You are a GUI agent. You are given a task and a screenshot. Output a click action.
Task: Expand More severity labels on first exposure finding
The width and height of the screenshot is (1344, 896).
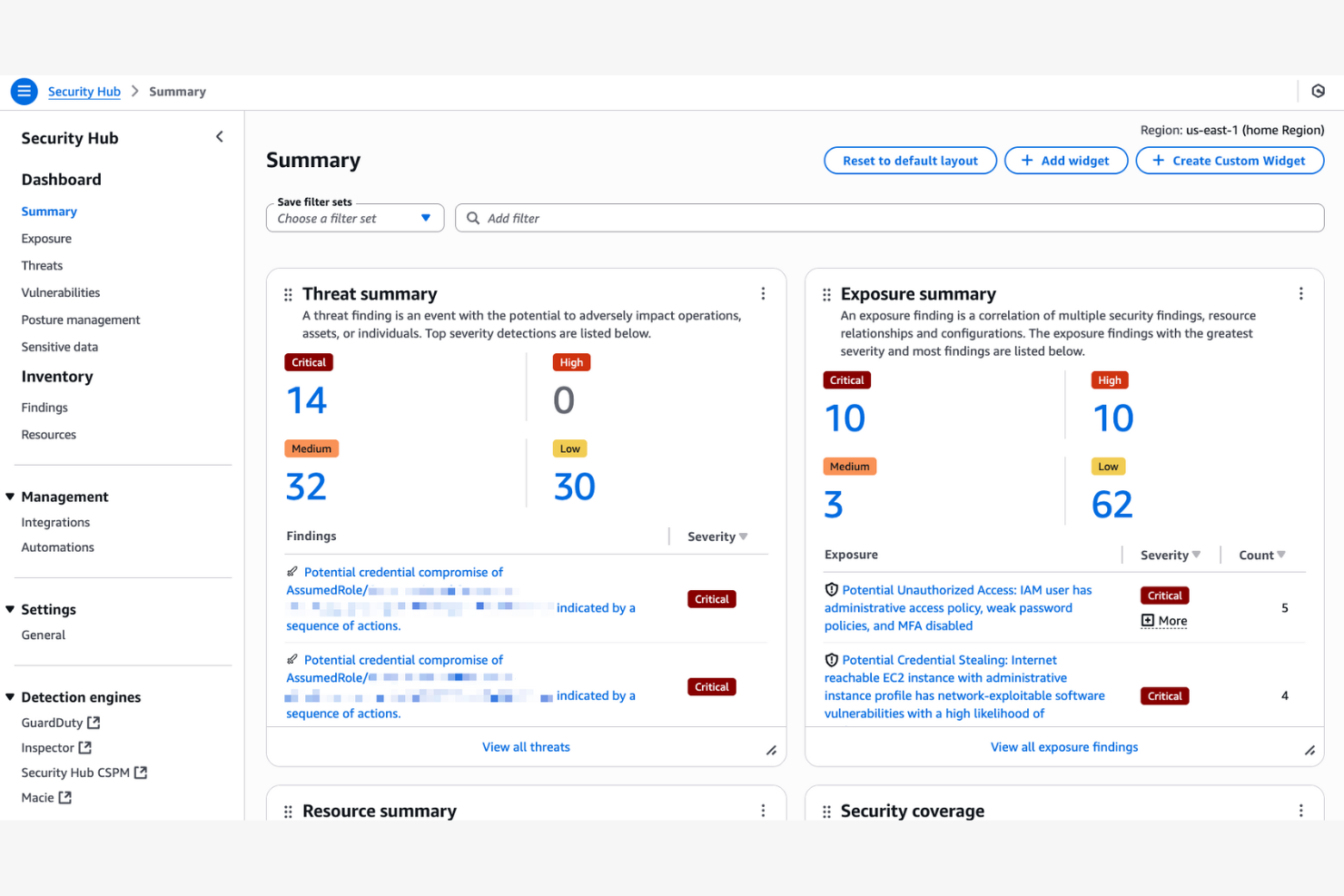[x=1163, y=620]
